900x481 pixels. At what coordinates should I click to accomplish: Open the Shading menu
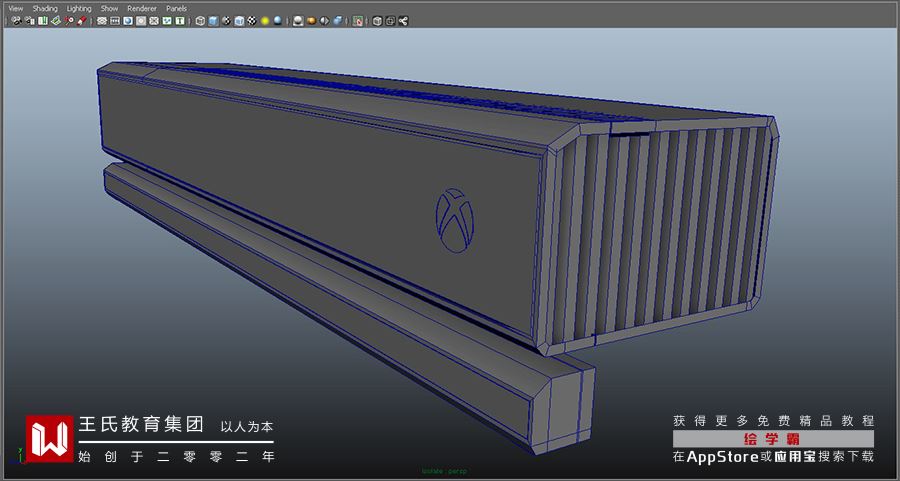click(45, 9)
